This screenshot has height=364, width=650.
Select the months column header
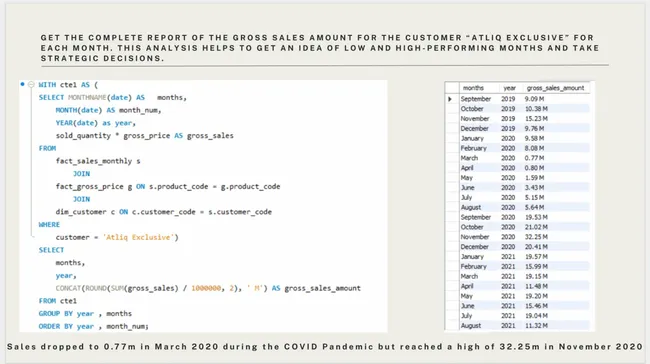point(473,88)
